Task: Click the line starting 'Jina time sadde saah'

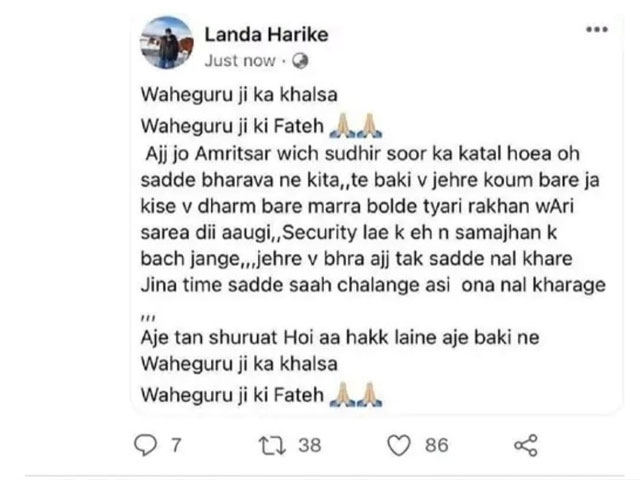Action: (x=373, y=285)
